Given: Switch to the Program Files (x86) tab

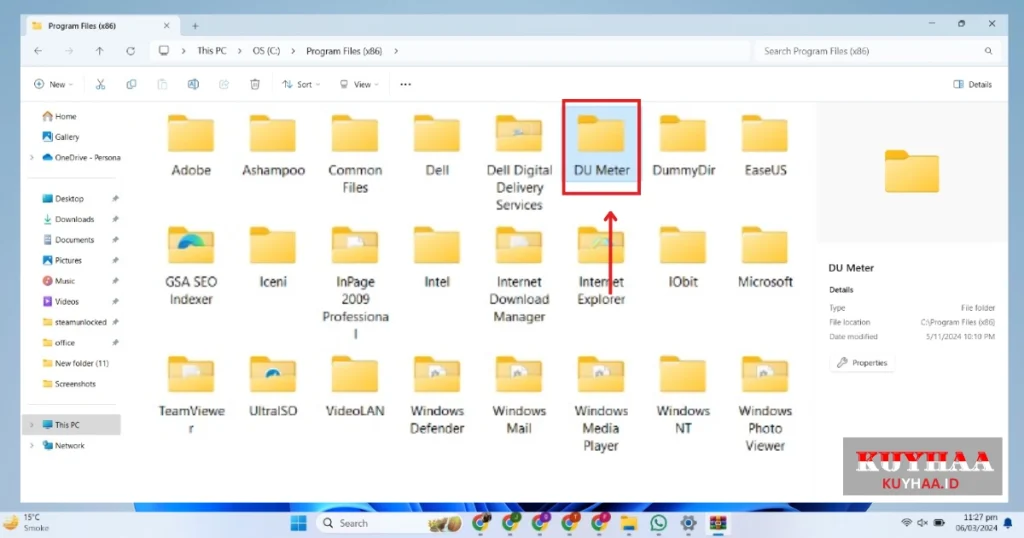Looking at the screenshot, I should (101, 26).
